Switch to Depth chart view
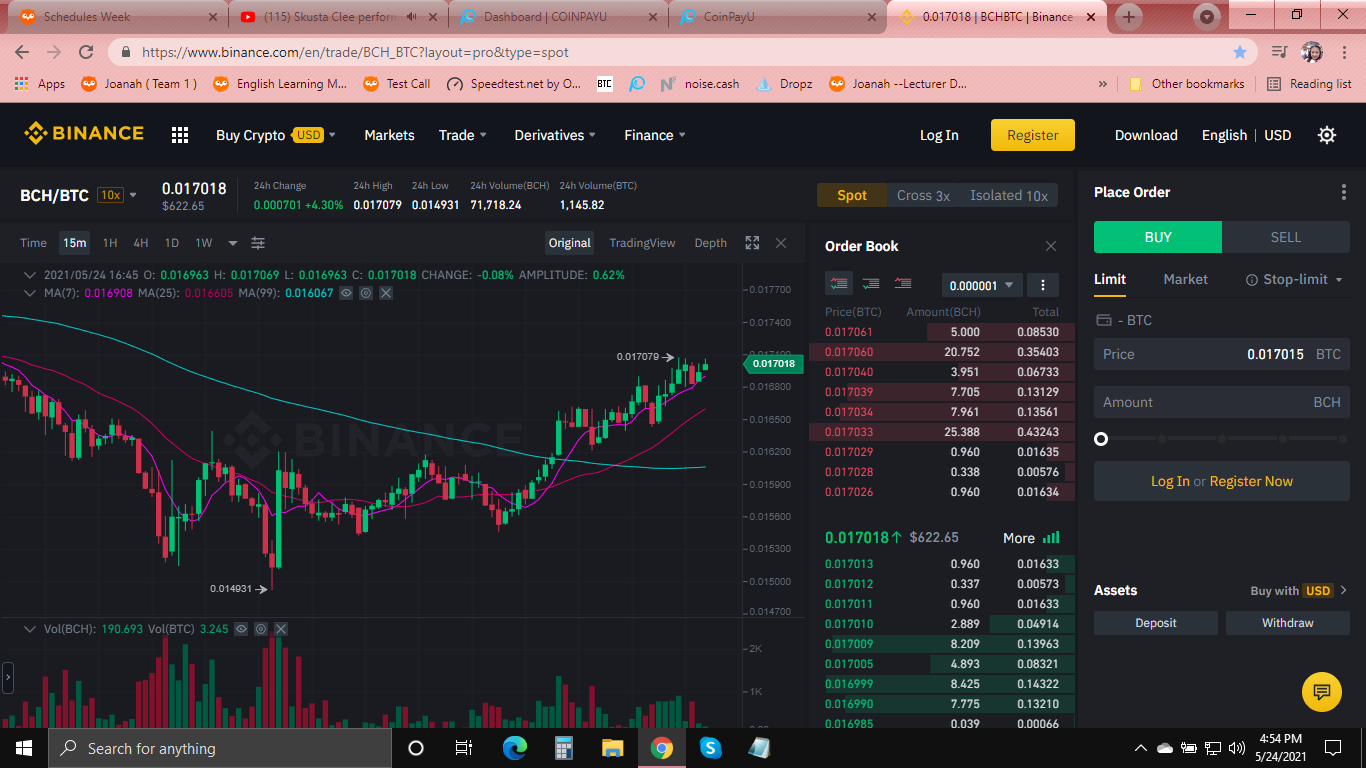Image resolution: width=1366 pixels, height=768 pixels. 711,243
